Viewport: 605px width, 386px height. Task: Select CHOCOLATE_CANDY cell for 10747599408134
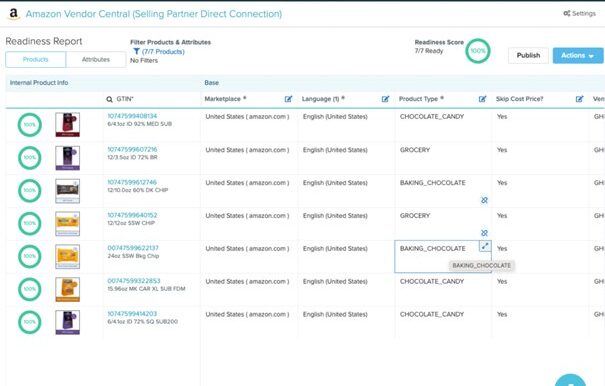coord(443,125)
